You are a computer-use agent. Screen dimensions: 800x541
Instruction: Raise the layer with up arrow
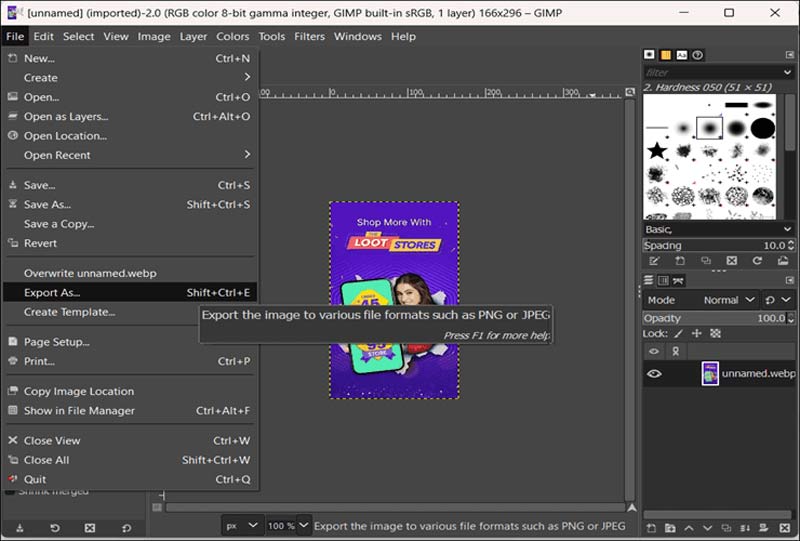point(689,528)
